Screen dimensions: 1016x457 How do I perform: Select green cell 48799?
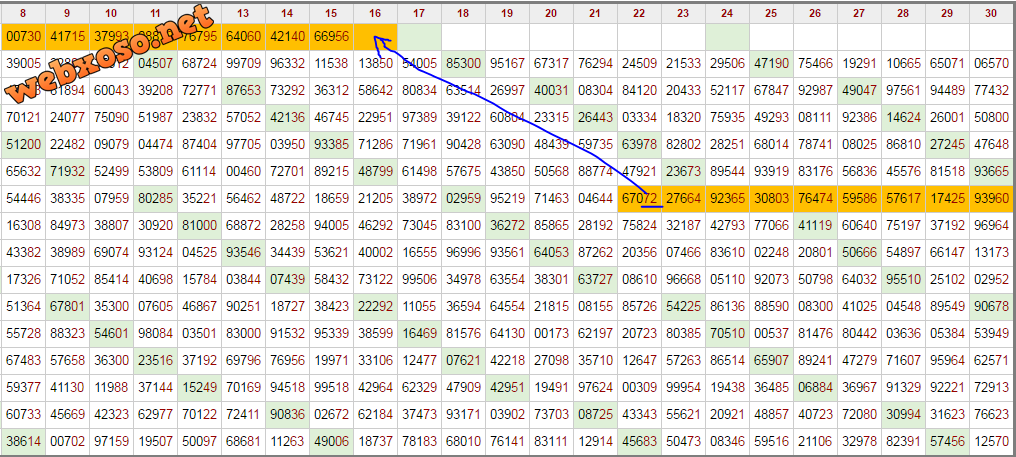(375, 172)
